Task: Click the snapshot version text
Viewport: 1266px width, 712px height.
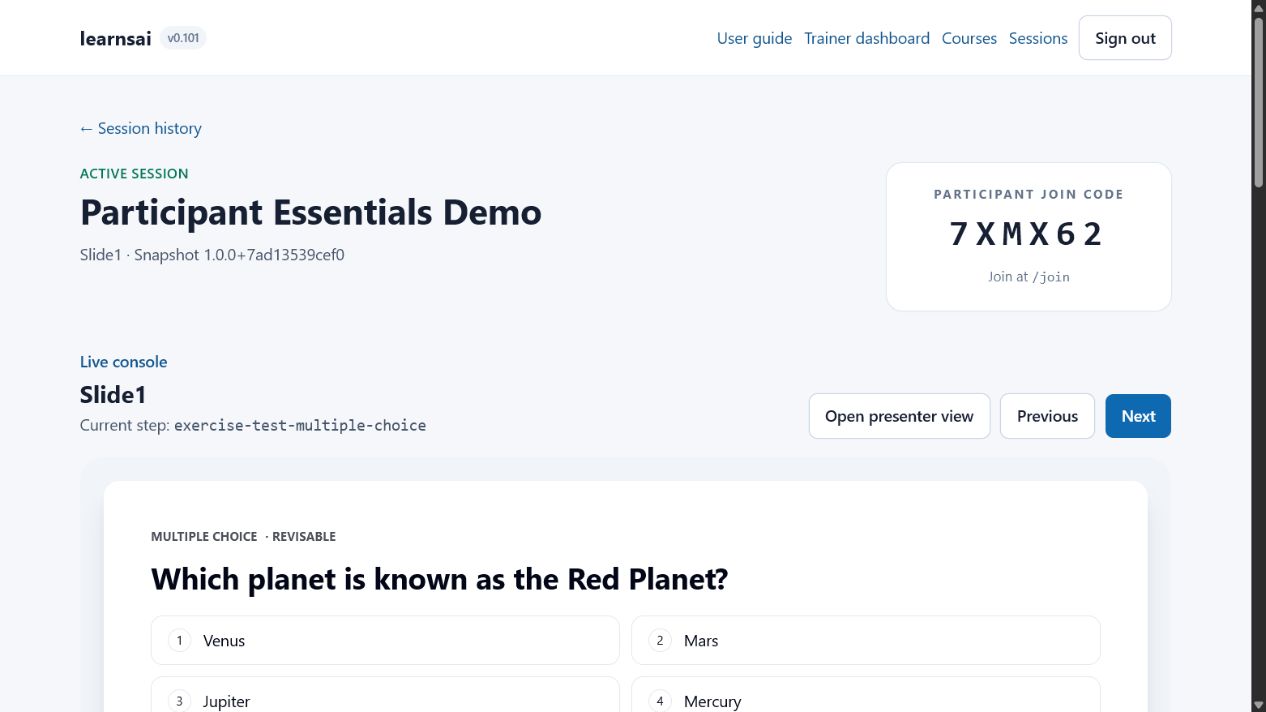Action: (239, 255)
